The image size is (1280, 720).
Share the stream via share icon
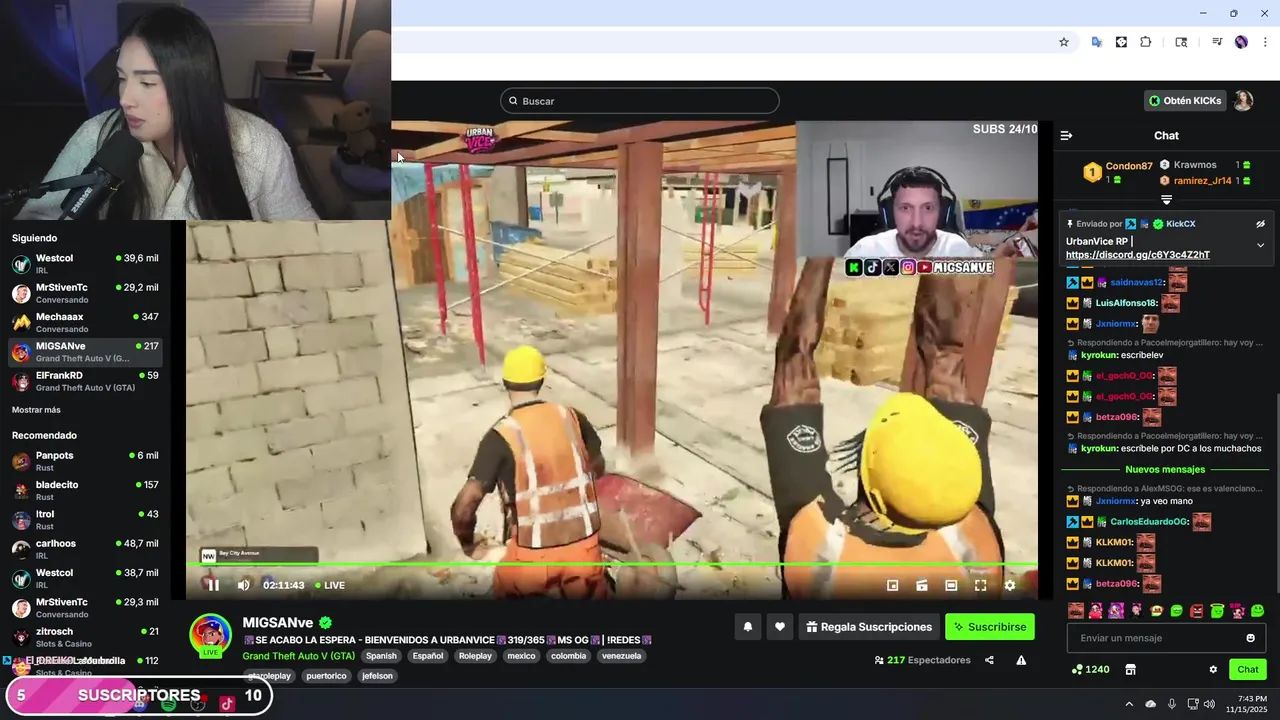[x=989, y=660]
